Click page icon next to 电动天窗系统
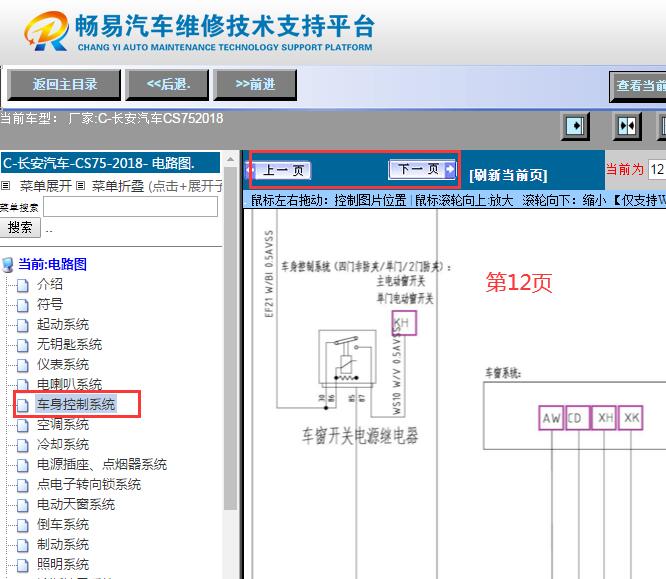This screenshot has height=579, width=666. click(23, 506)
